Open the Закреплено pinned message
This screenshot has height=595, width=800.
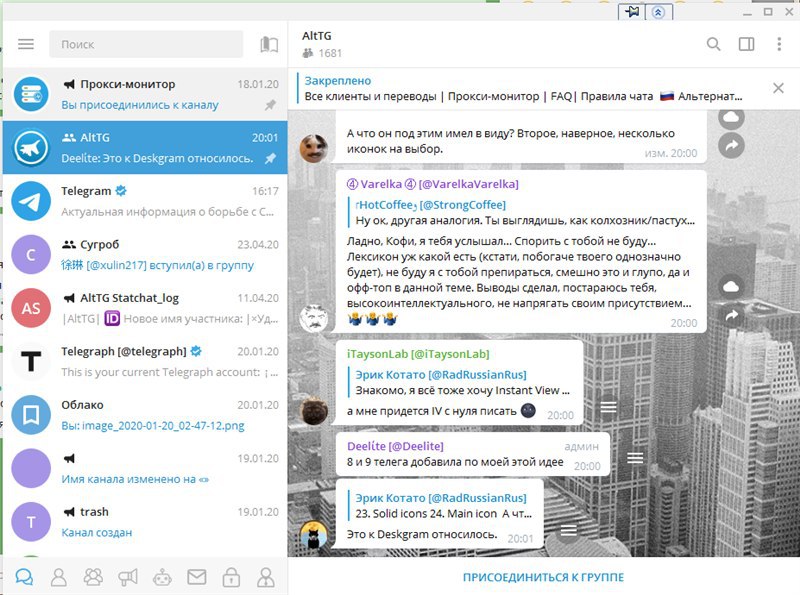(x=523, y=89)
